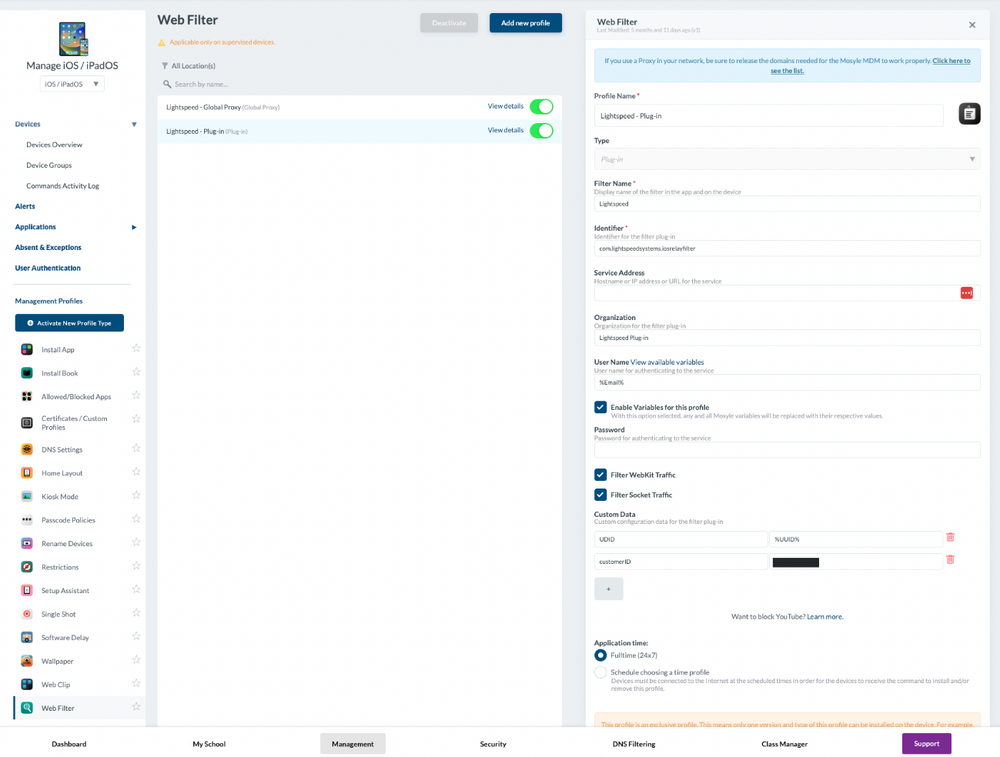The image size is (1000, 757).
Task: Open the Web Filter profile icon
Action: (x=27, y=708)
